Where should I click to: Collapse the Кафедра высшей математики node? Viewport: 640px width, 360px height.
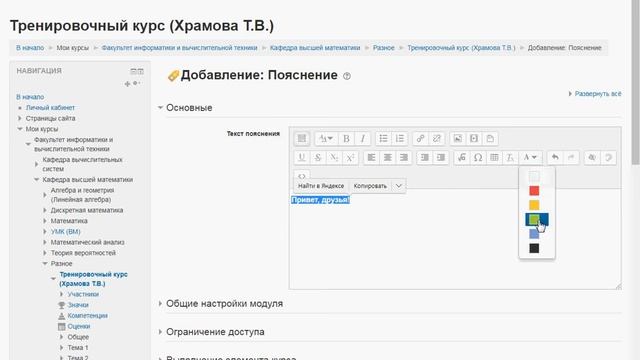click(36, 180)
